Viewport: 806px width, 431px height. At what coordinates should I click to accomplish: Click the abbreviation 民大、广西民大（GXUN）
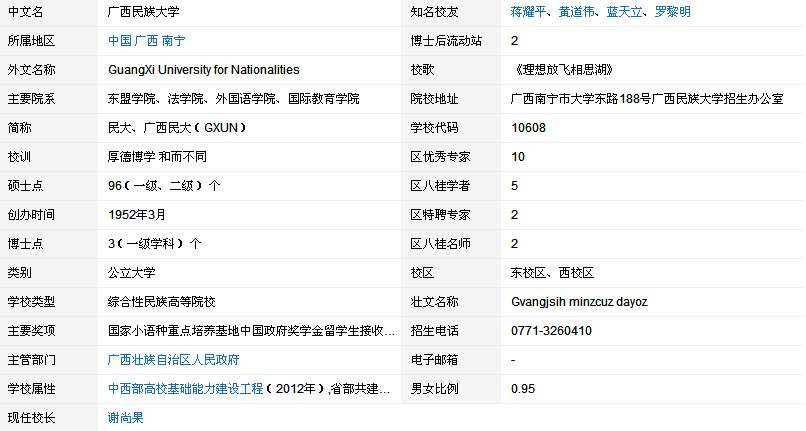tap(177, 128)
